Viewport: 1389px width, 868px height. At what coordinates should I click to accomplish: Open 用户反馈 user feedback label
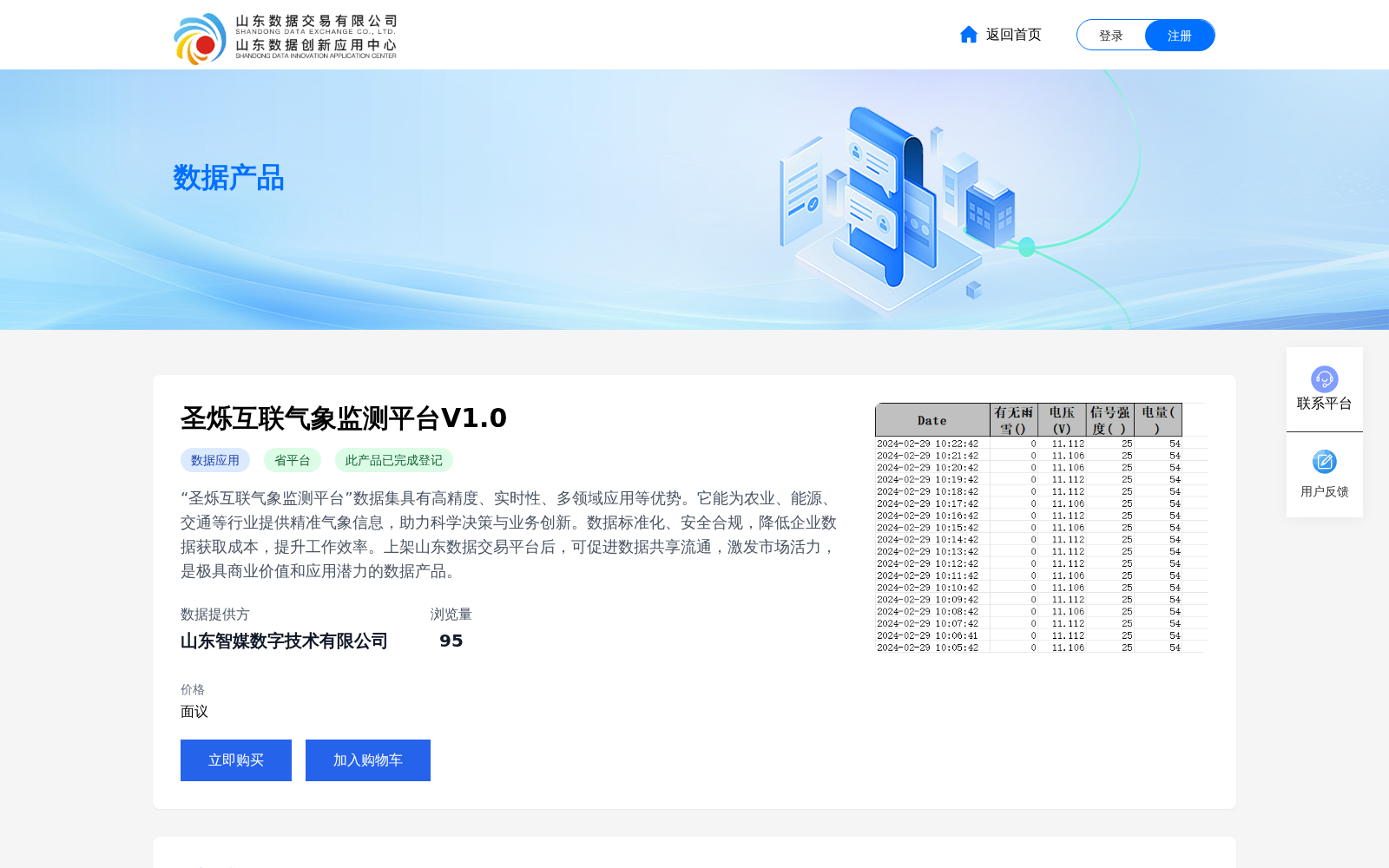(1325, 491)
